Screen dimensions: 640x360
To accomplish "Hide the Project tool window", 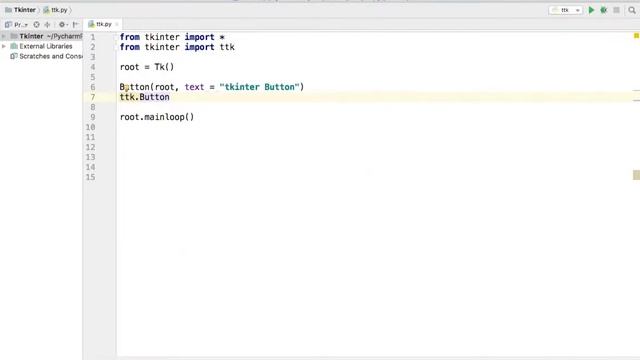I will pyautogui.click(x=76, y=24).
